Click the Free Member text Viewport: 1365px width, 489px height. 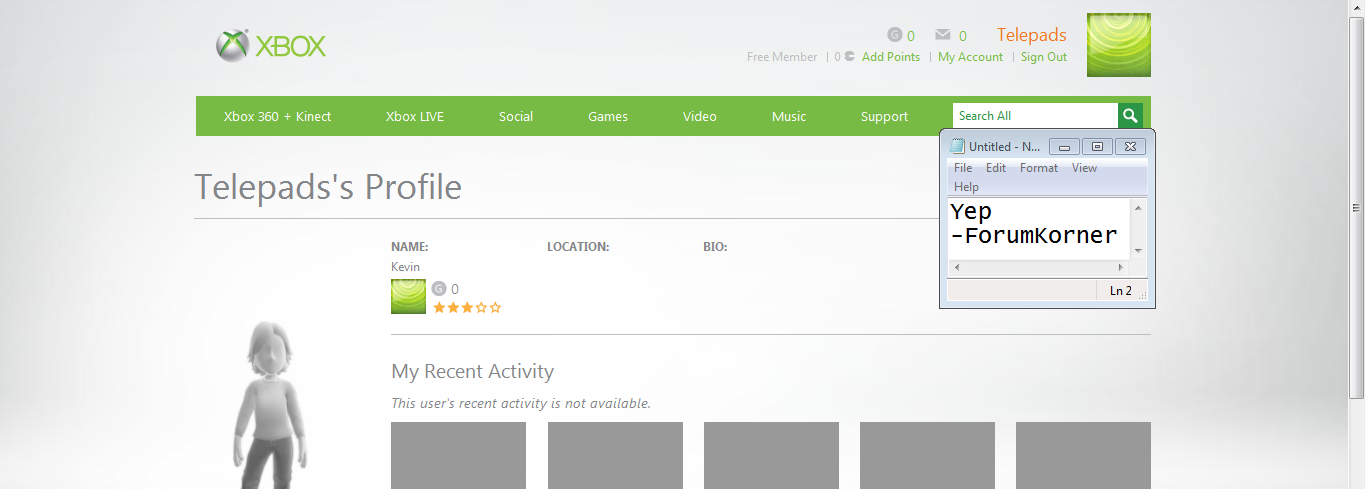click(782, 57)
